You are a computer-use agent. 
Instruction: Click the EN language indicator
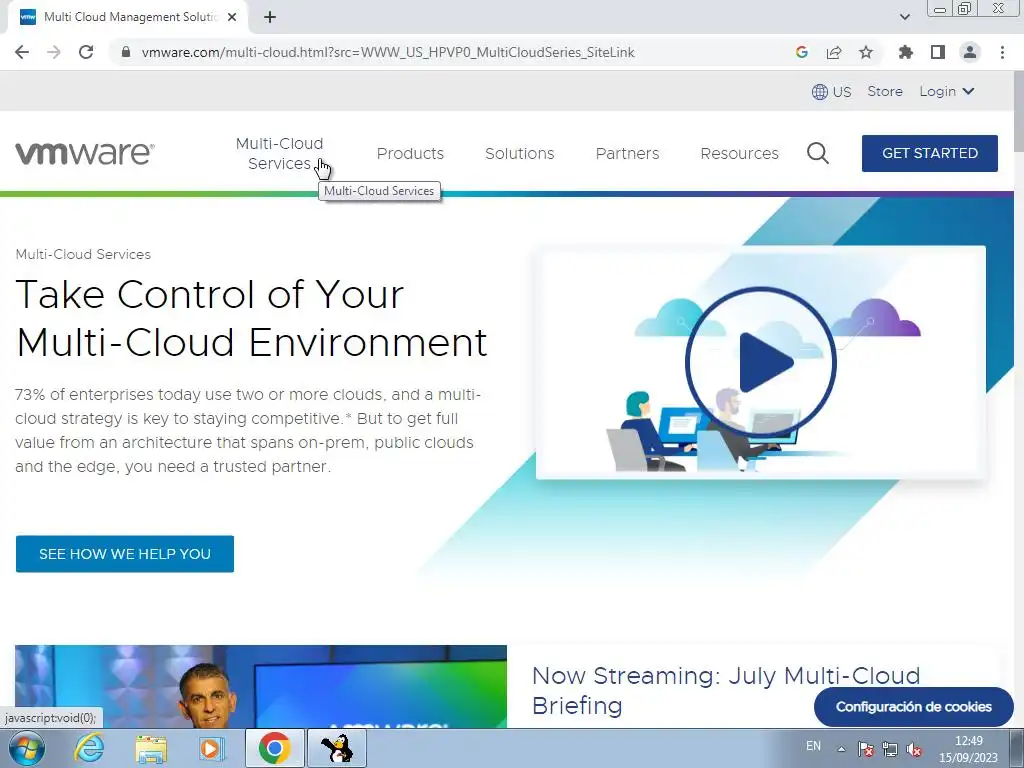[x=813, y=746]
